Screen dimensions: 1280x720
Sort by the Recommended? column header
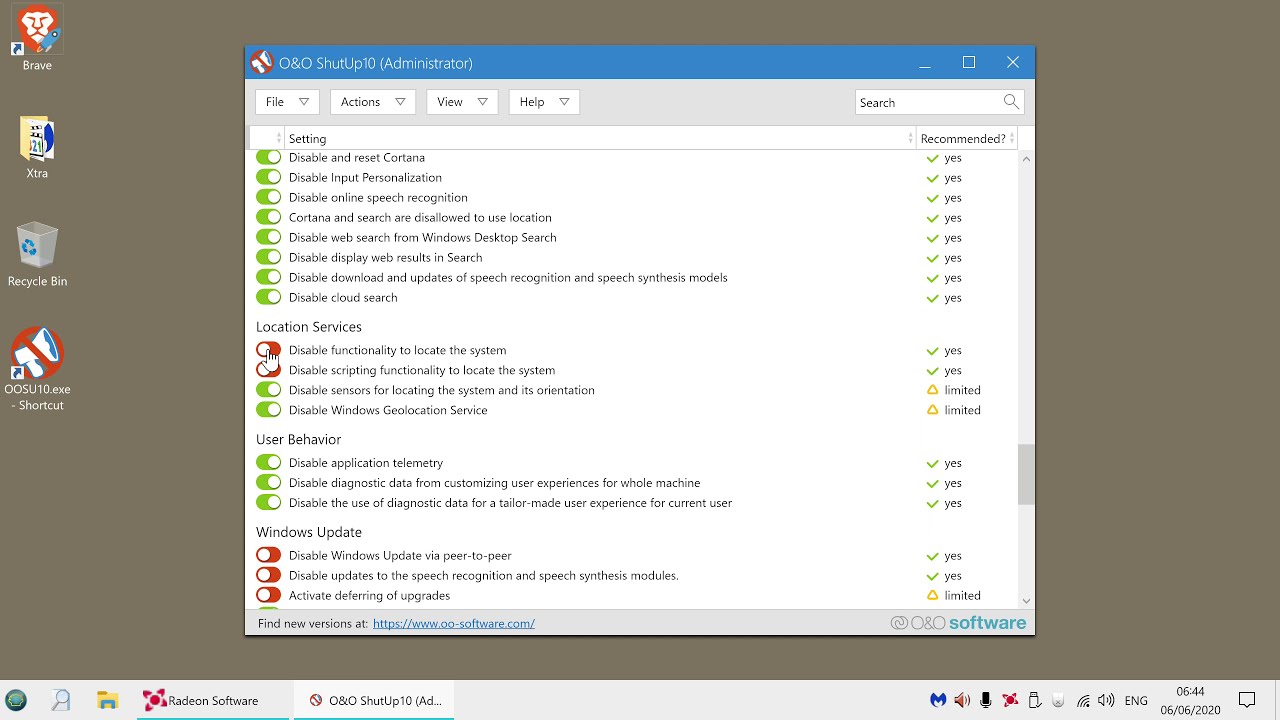click(966, 138)
